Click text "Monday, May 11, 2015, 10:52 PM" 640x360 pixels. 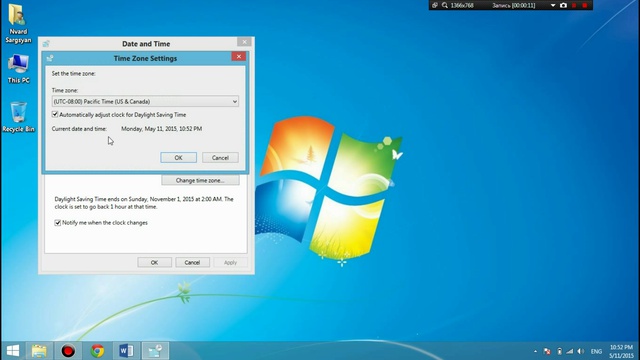tap(162, 129)
